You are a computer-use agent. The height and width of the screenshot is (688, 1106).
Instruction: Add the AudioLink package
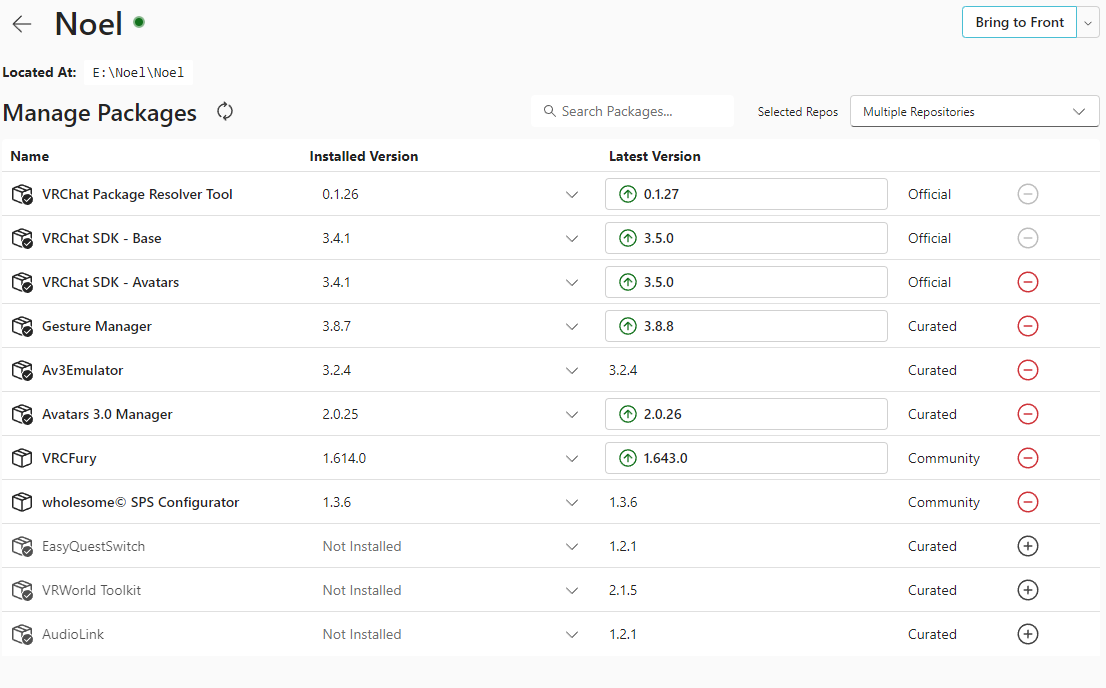[1028, 634]
